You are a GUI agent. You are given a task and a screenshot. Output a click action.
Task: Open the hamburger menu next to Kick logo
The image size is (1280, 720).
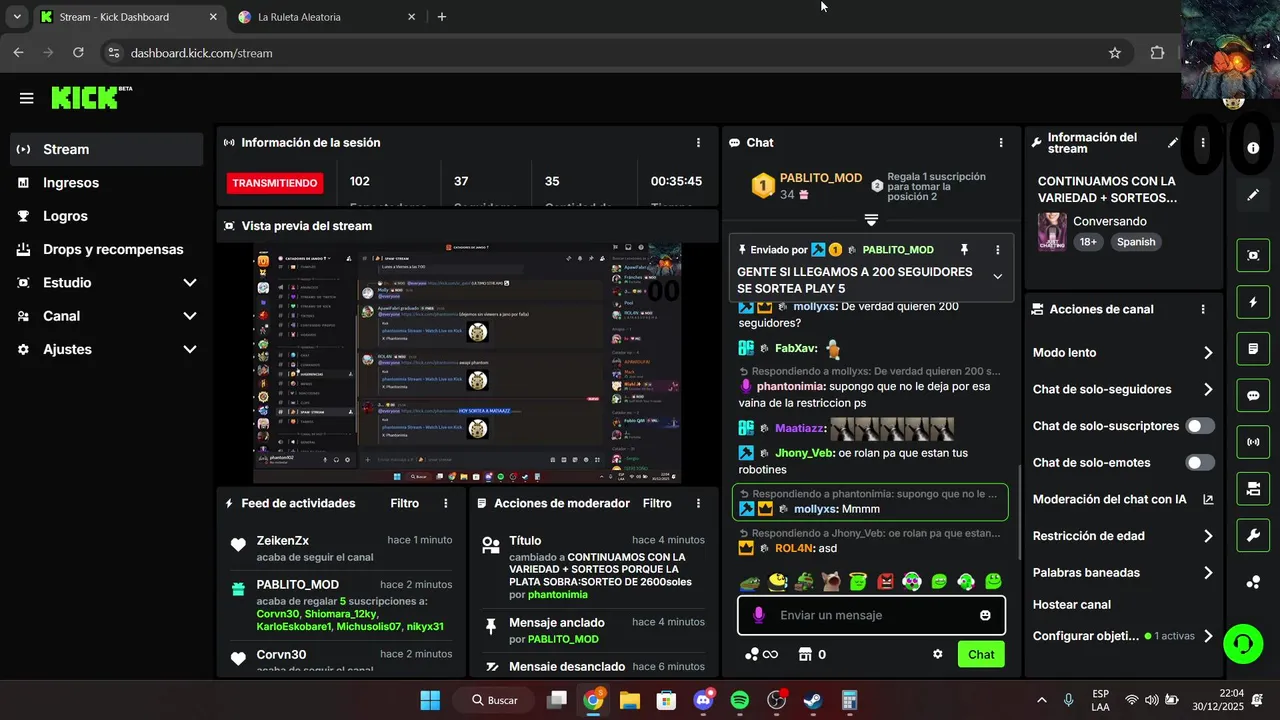pos(27,98)
